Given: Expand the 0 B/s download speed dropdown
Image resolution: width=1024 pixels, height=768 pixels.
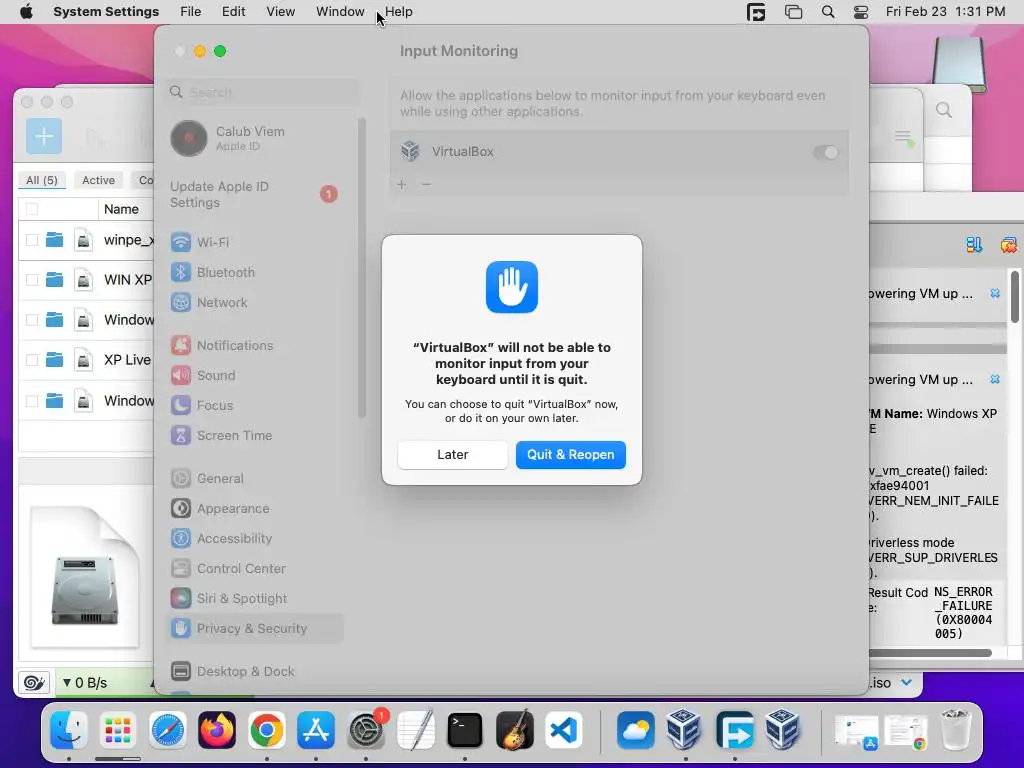Looking at the screenshot, I should pyautogui.click(x=85, y=683).
